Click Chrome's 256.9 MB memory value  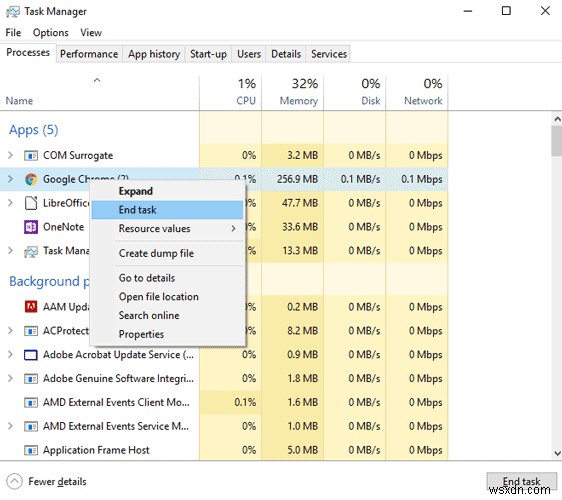[x=297, y=179]
